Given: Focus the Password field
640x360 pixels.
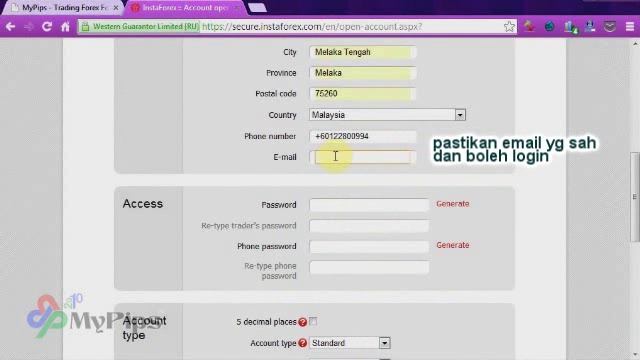Looking at the screenshot, I should tap(369, 205).
